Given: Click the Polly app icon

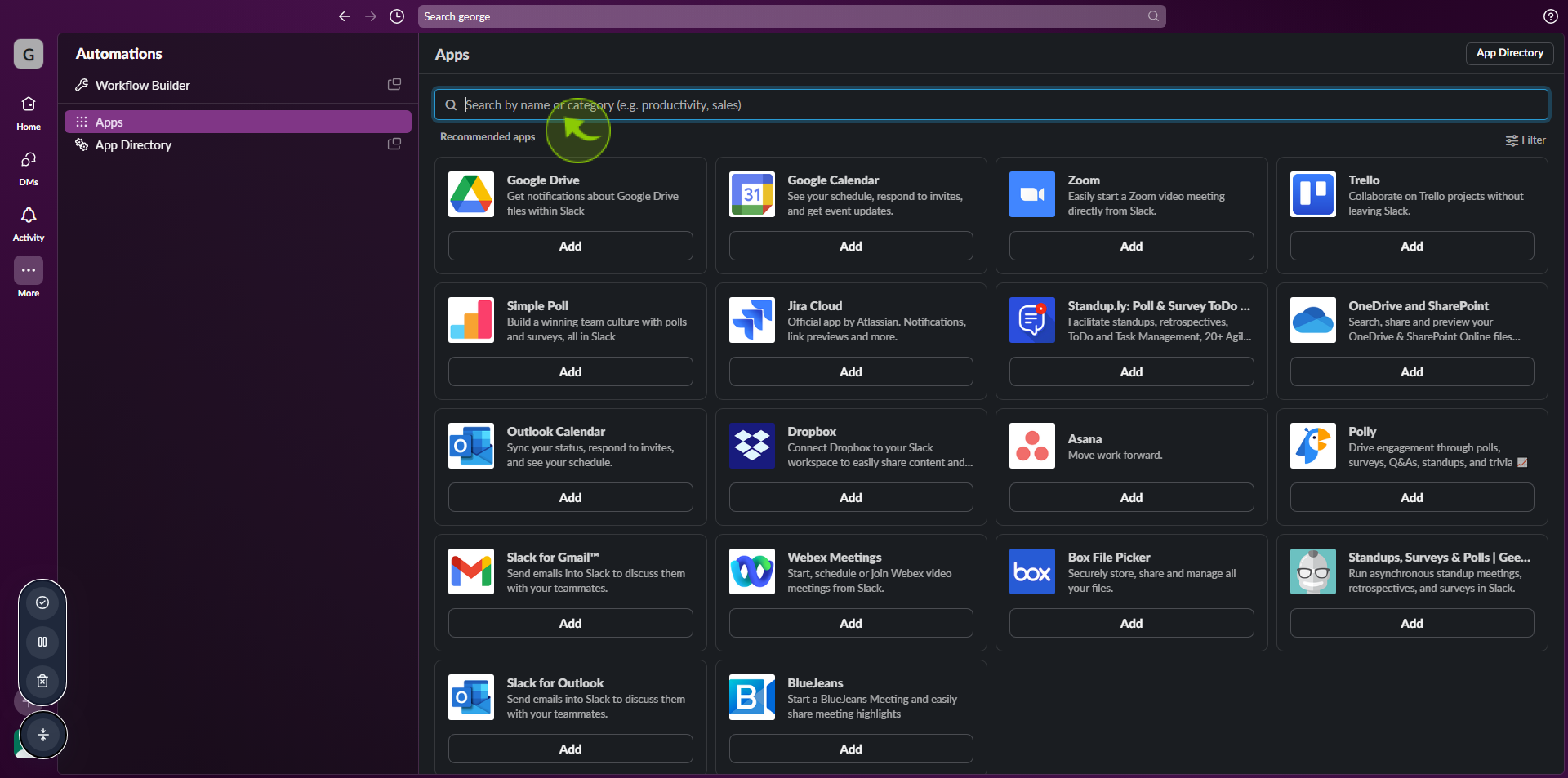Looking at the screenshot, I should (1313, 446).
